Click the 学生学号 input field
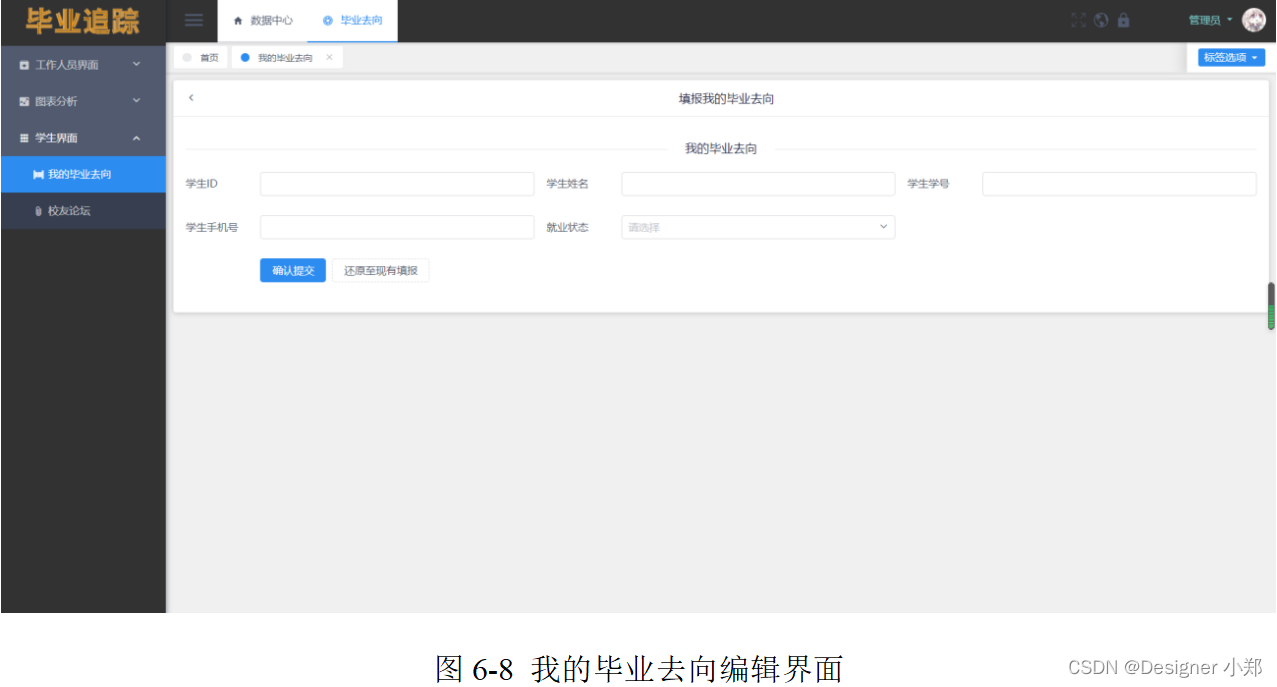Image resolution: width=1277 pixels, height=687 pixels. click(1119, 184)
